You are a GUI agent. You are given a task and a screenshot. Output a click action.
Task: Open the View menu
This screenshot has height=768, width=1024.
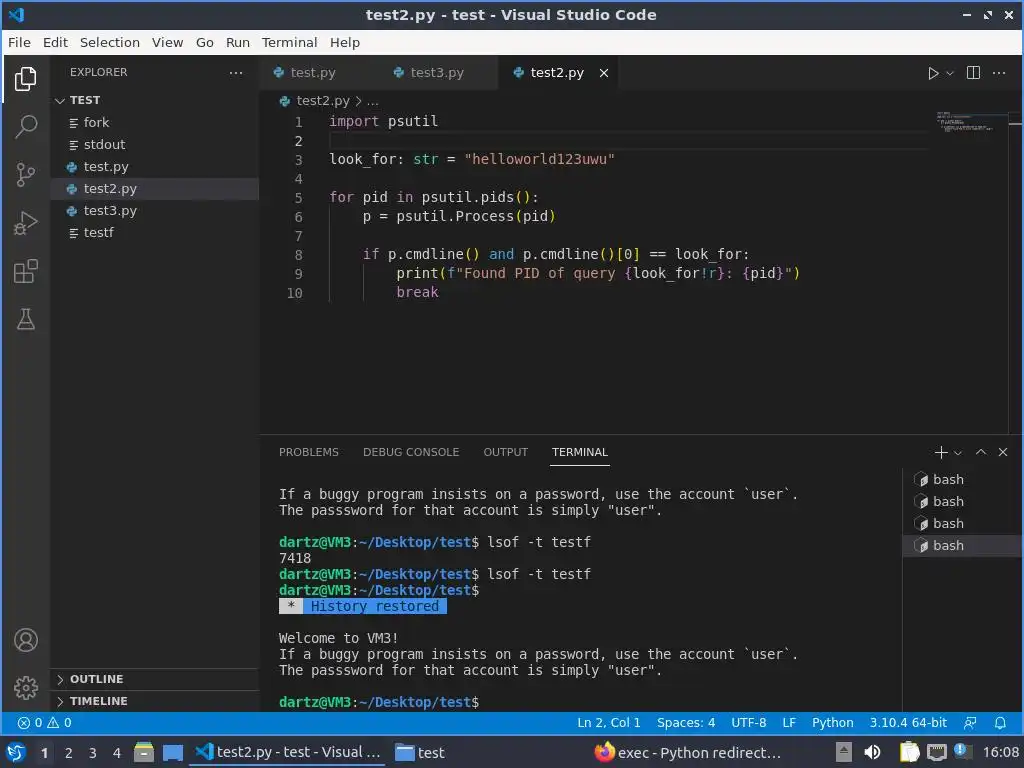tap(167, 42)
